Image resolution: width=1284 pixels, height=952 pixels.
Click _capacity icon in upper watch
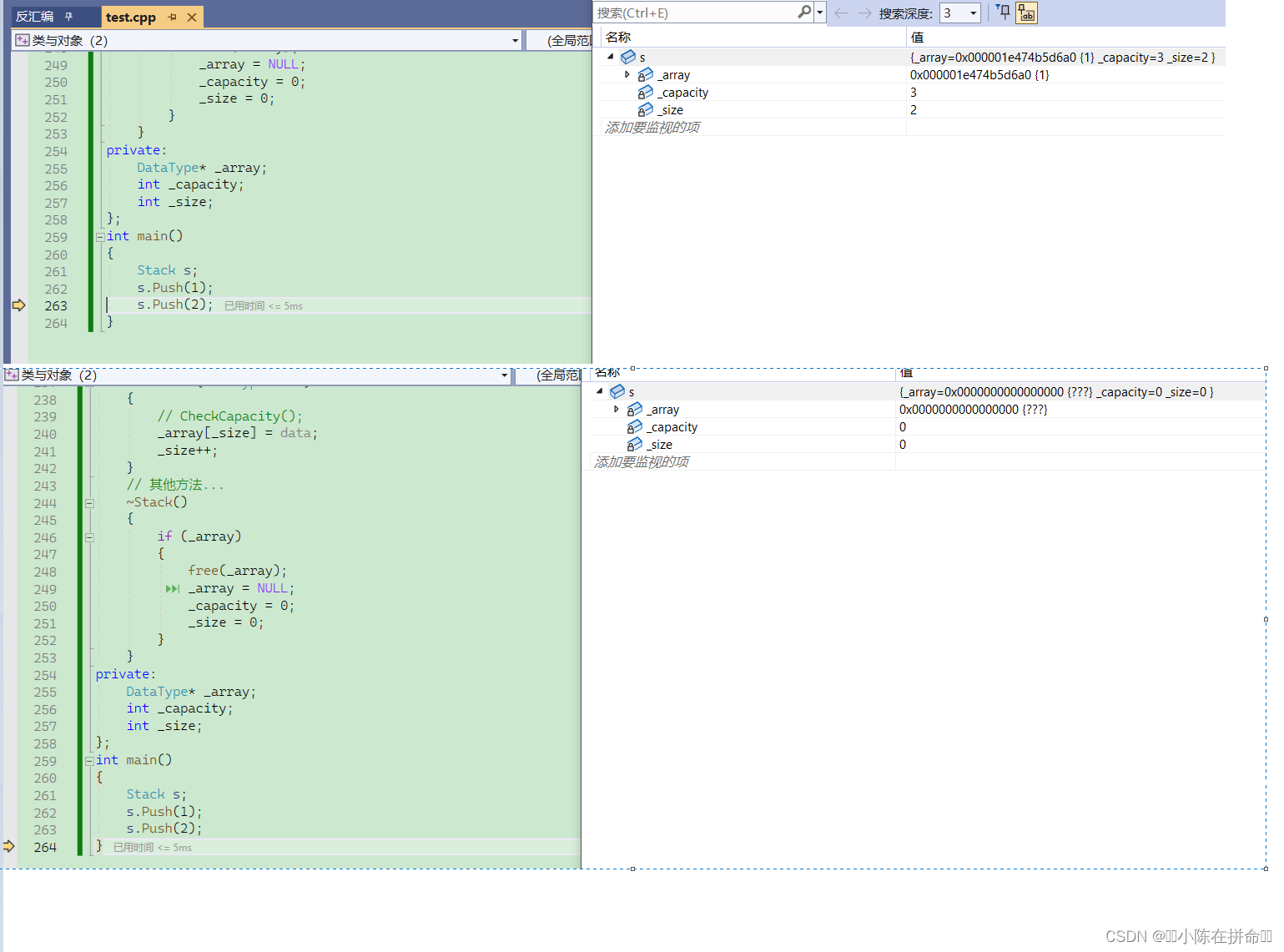click(646, 92)
